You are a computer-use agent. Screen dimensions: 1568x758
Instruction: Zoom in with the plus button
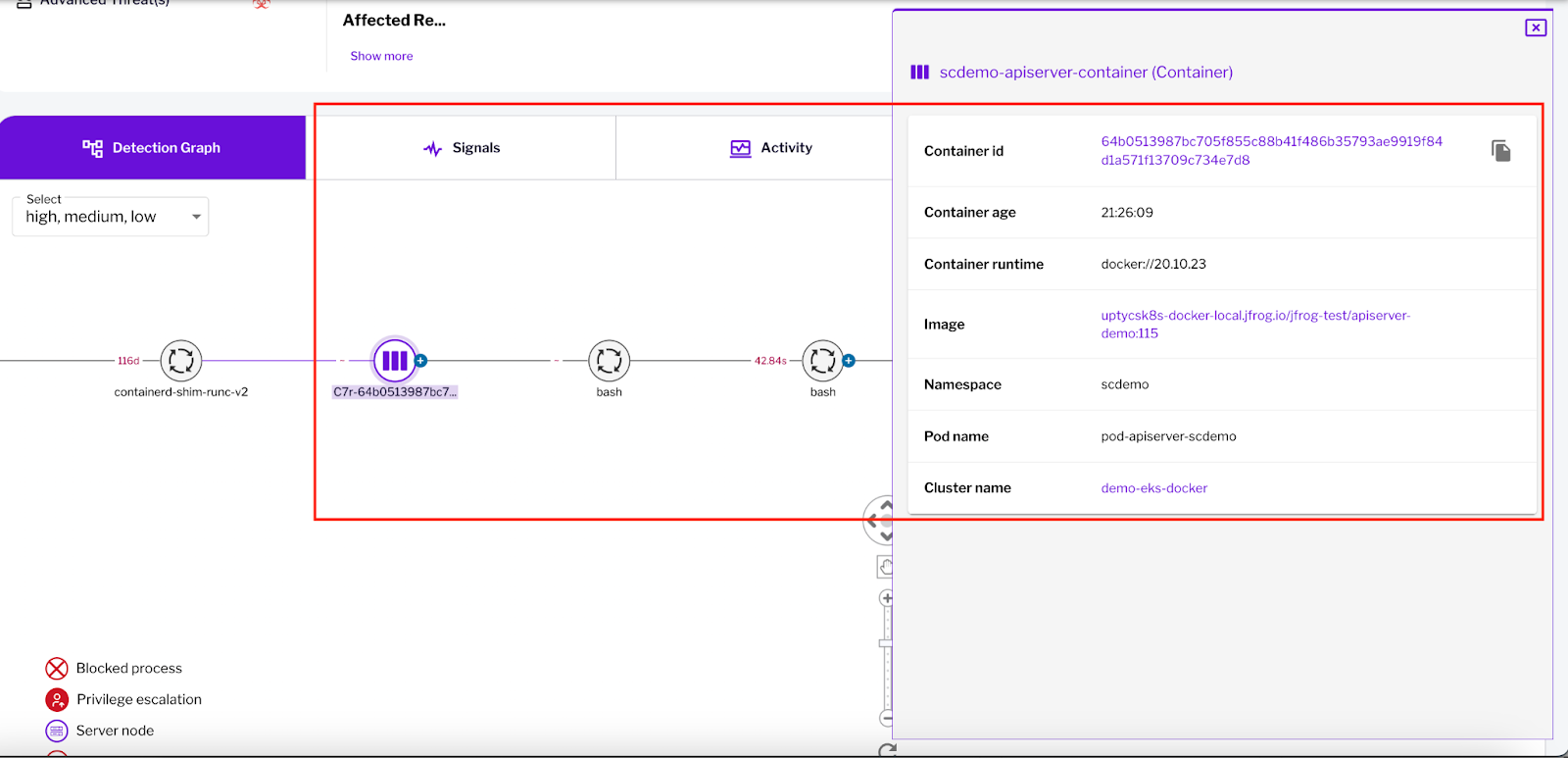(886, 598)
